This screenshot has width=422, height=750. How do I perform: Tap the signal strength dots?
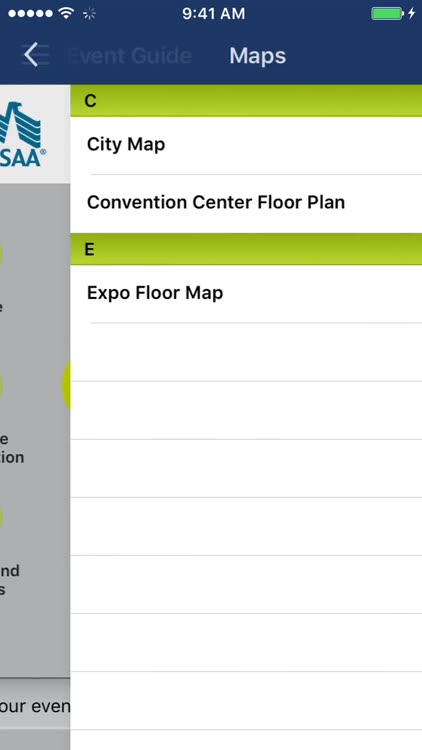point(30,13)
